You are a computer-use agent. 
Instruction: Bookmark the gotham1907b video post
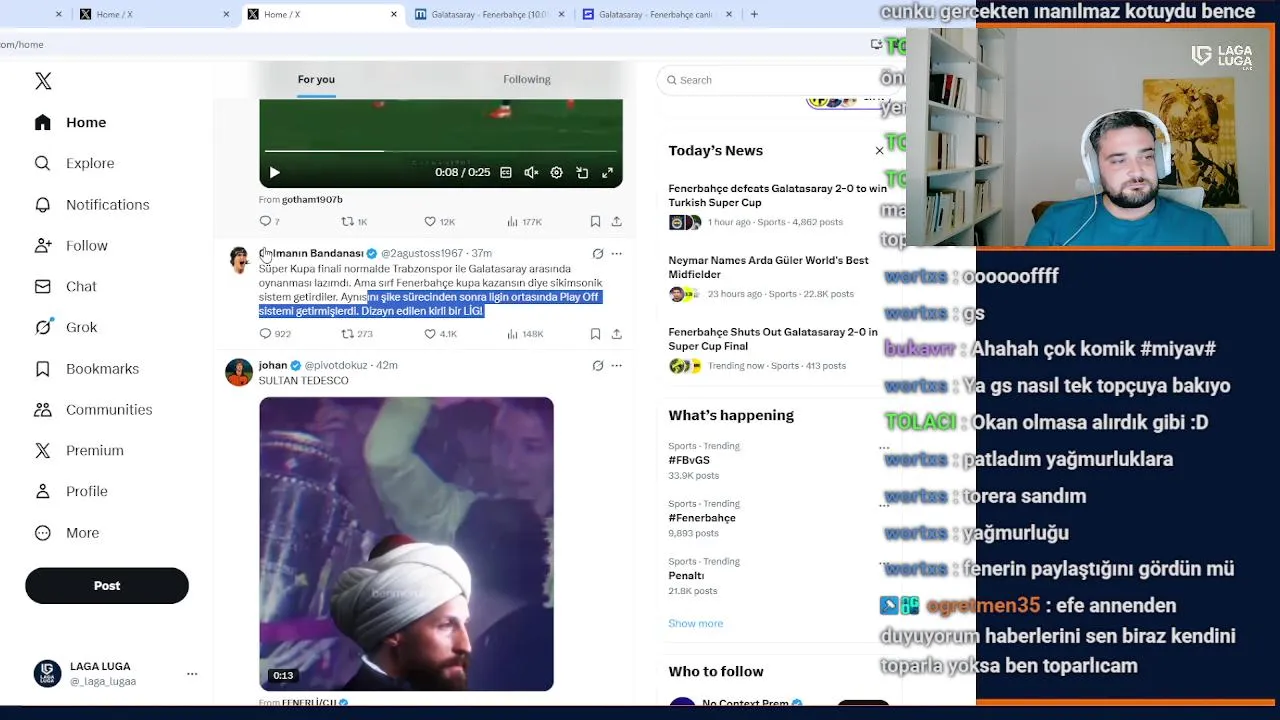[595, 221]
